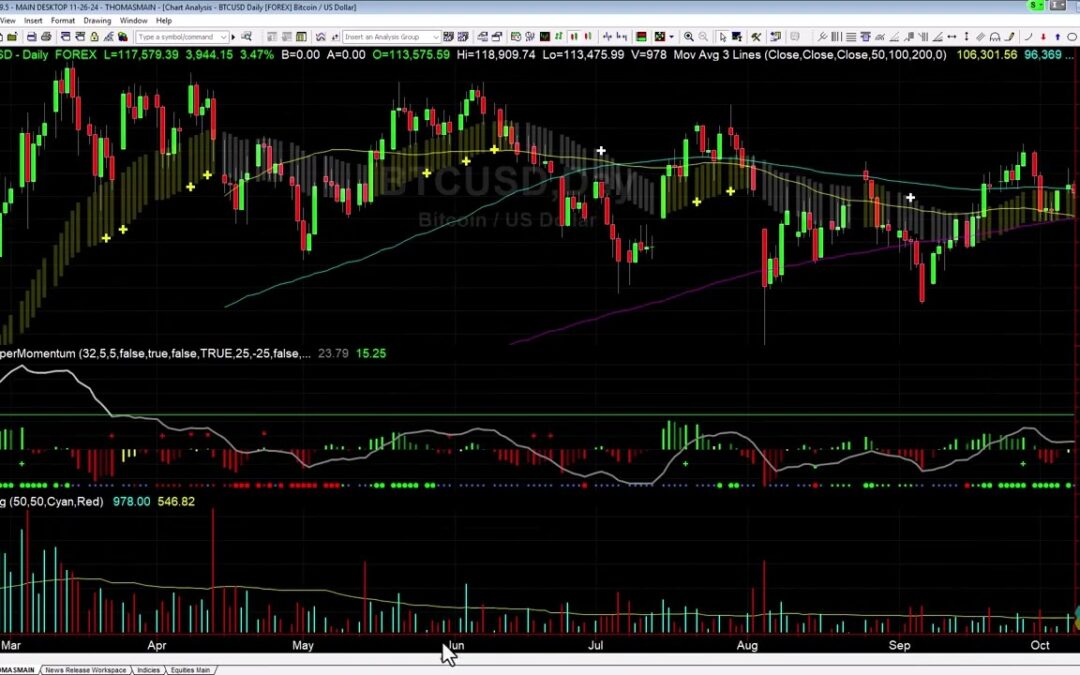Screen dimensions: 1080x675
Task: Click the Mov Avg 3 Lines indicator label
Action: 810,54
